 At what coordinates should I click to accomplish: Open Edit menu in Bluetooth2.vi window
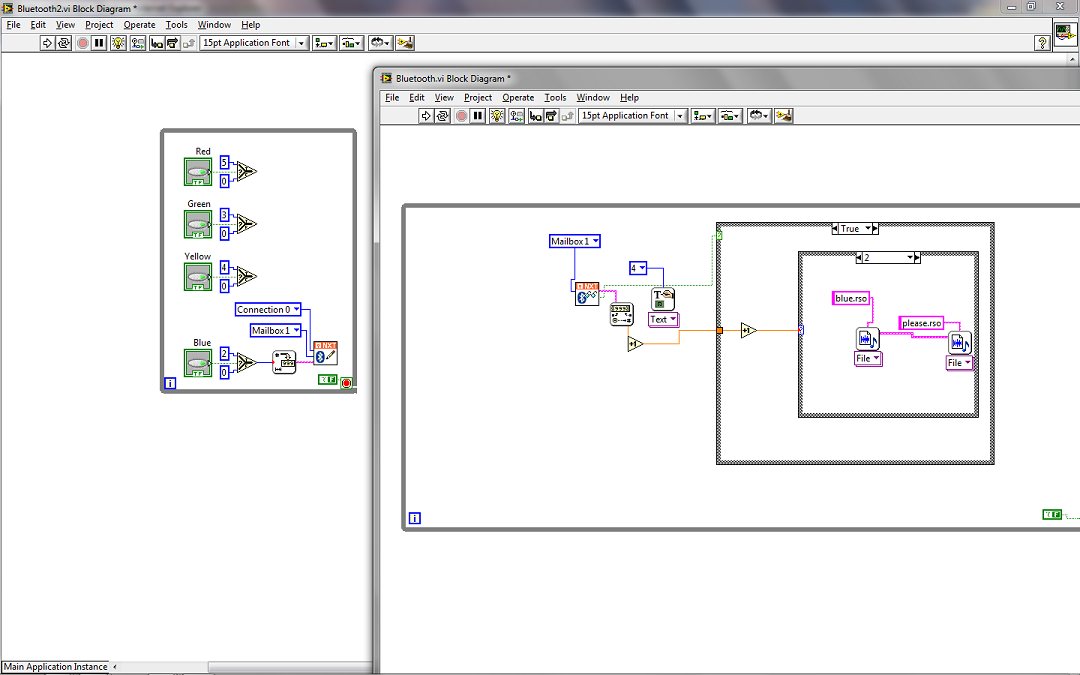tap(38, 25)
